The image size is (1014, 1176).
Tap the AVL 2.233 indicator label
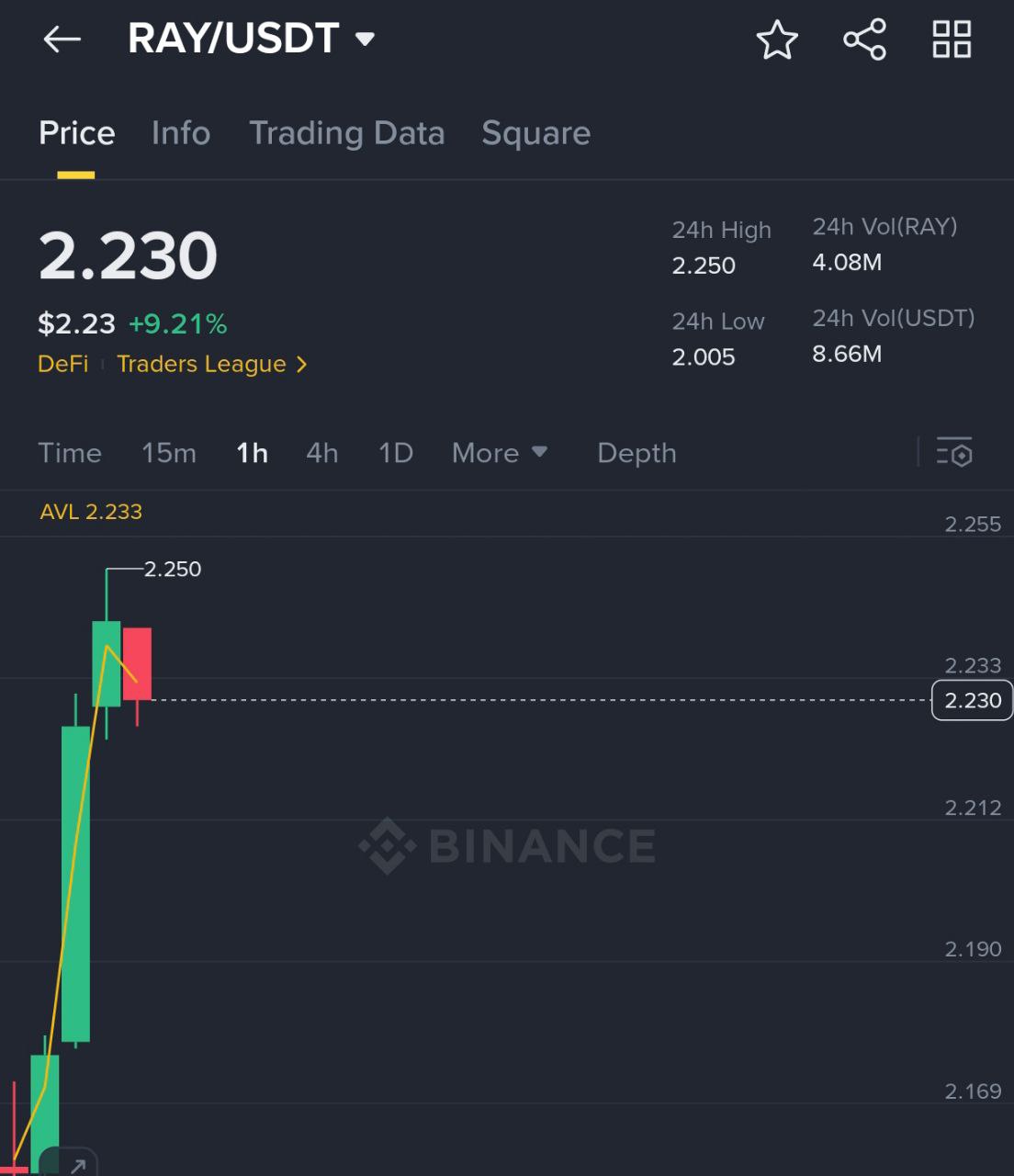[91, 512]
